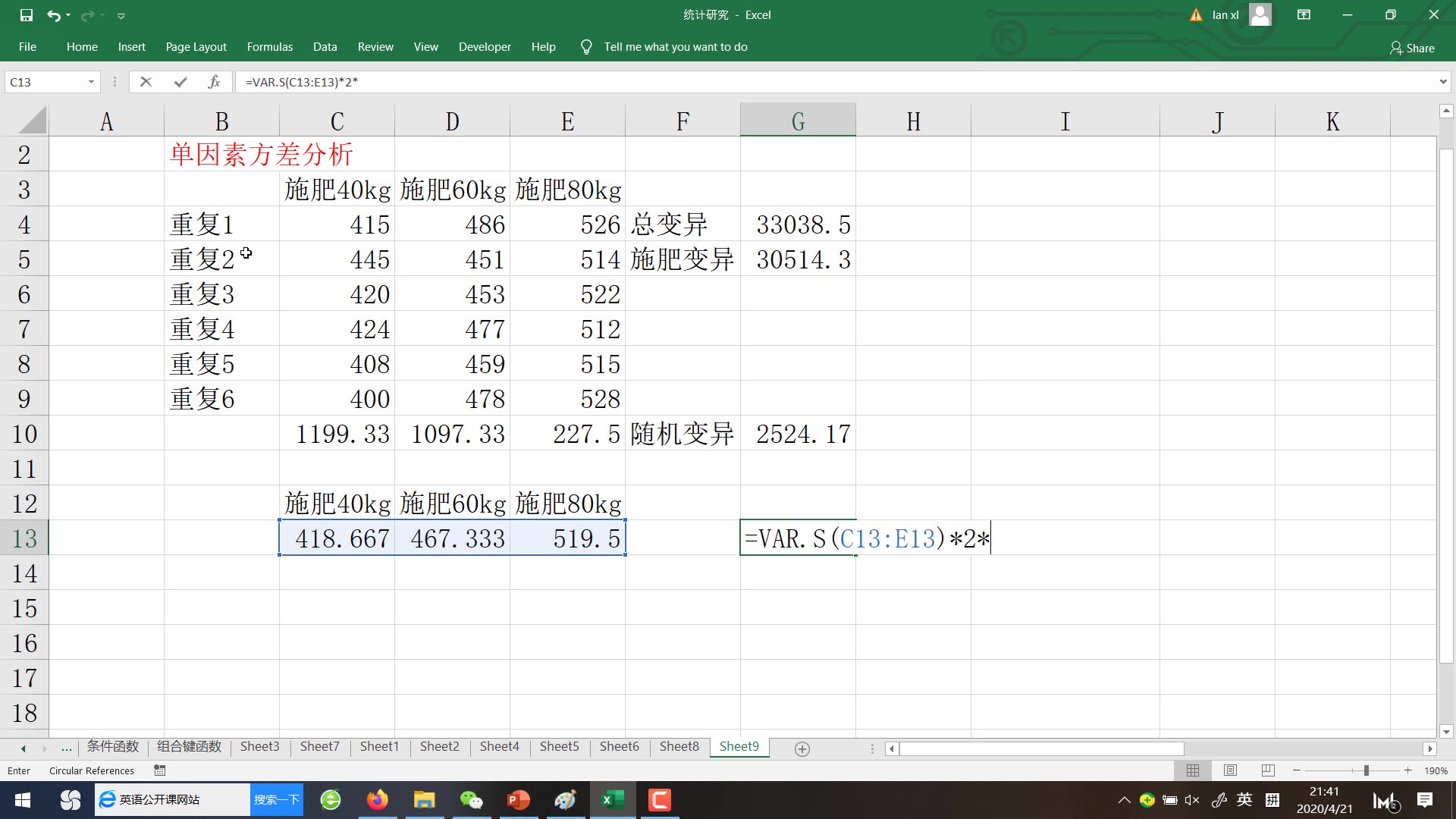
Task: Switch to Normal view button
Action: tap(1192, 770)
